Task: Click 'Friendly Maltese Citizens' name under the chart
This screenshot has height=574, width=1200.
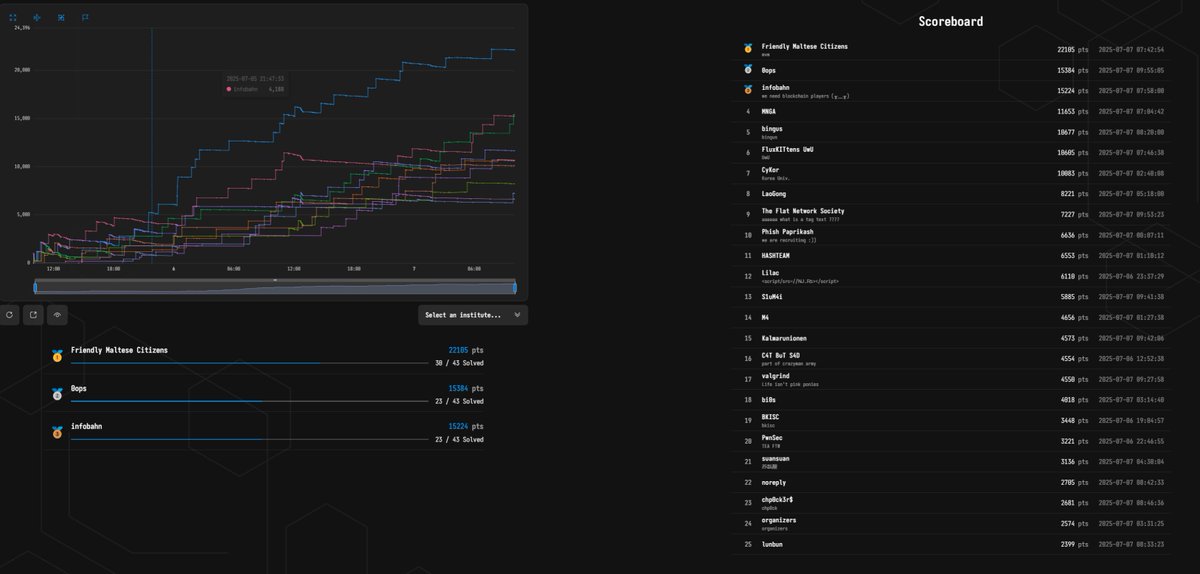Action: pos(119,350)
